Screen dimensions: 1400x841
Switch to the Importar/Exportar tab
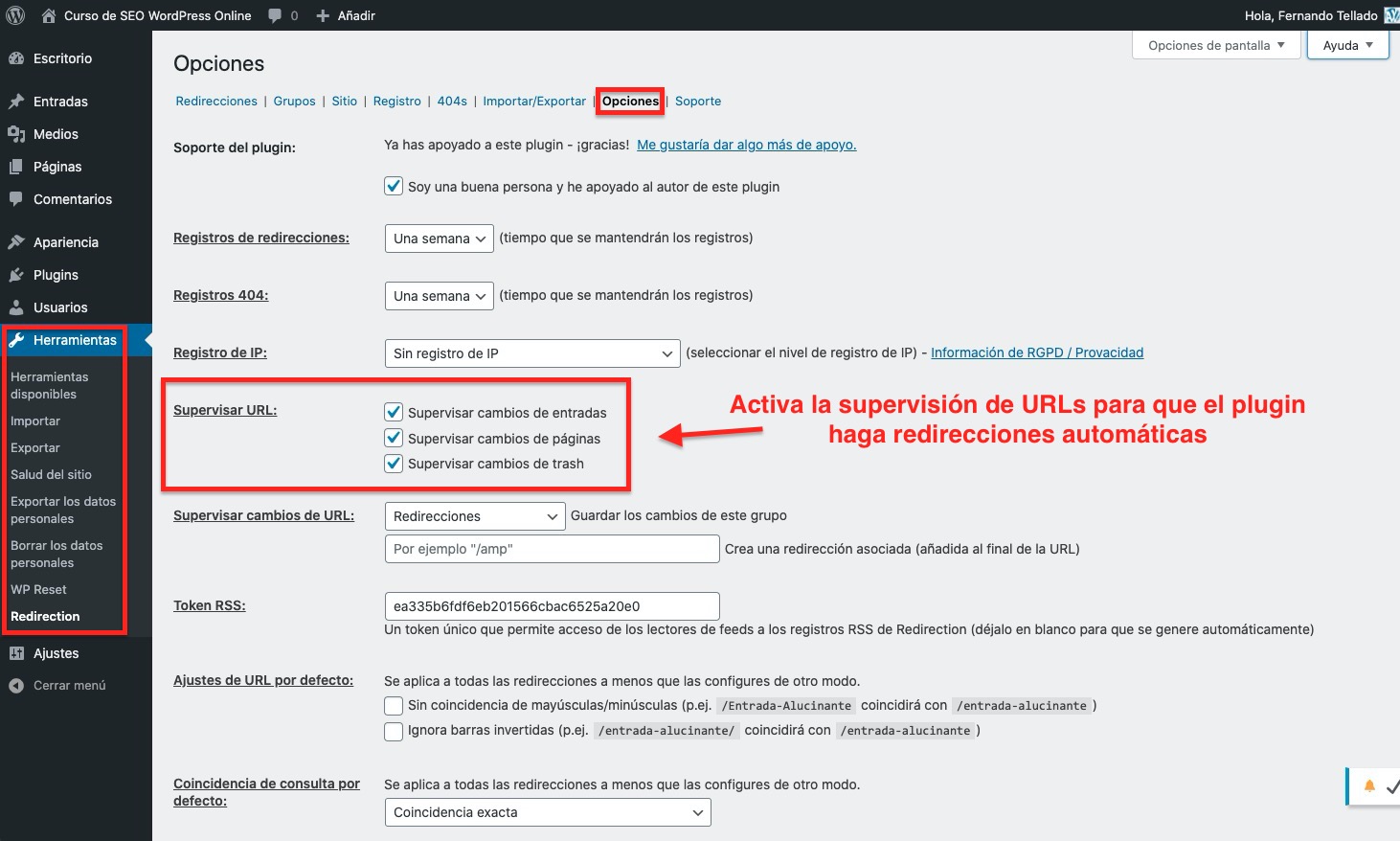[x=534, y=102]
